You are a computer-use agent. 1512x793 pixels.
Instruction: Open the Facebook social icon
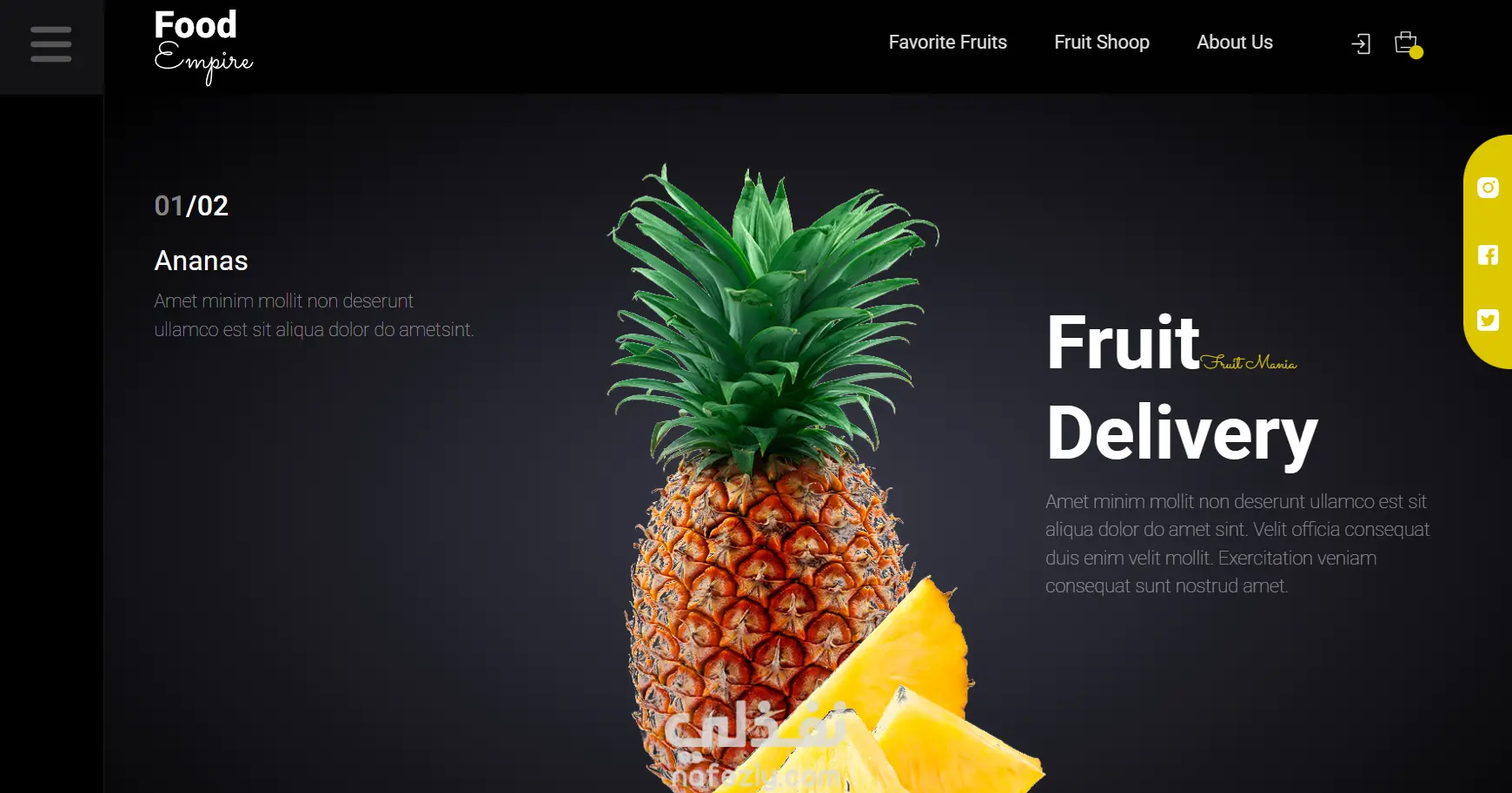(x=1488, y=254)
